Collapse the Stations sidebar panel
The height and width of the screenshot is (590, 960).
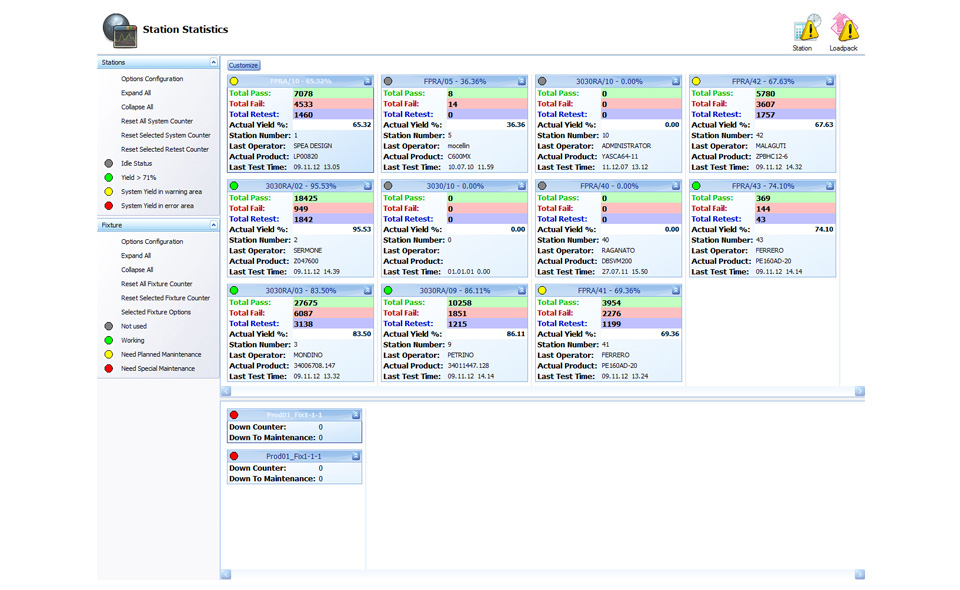(x=213, y=63)
